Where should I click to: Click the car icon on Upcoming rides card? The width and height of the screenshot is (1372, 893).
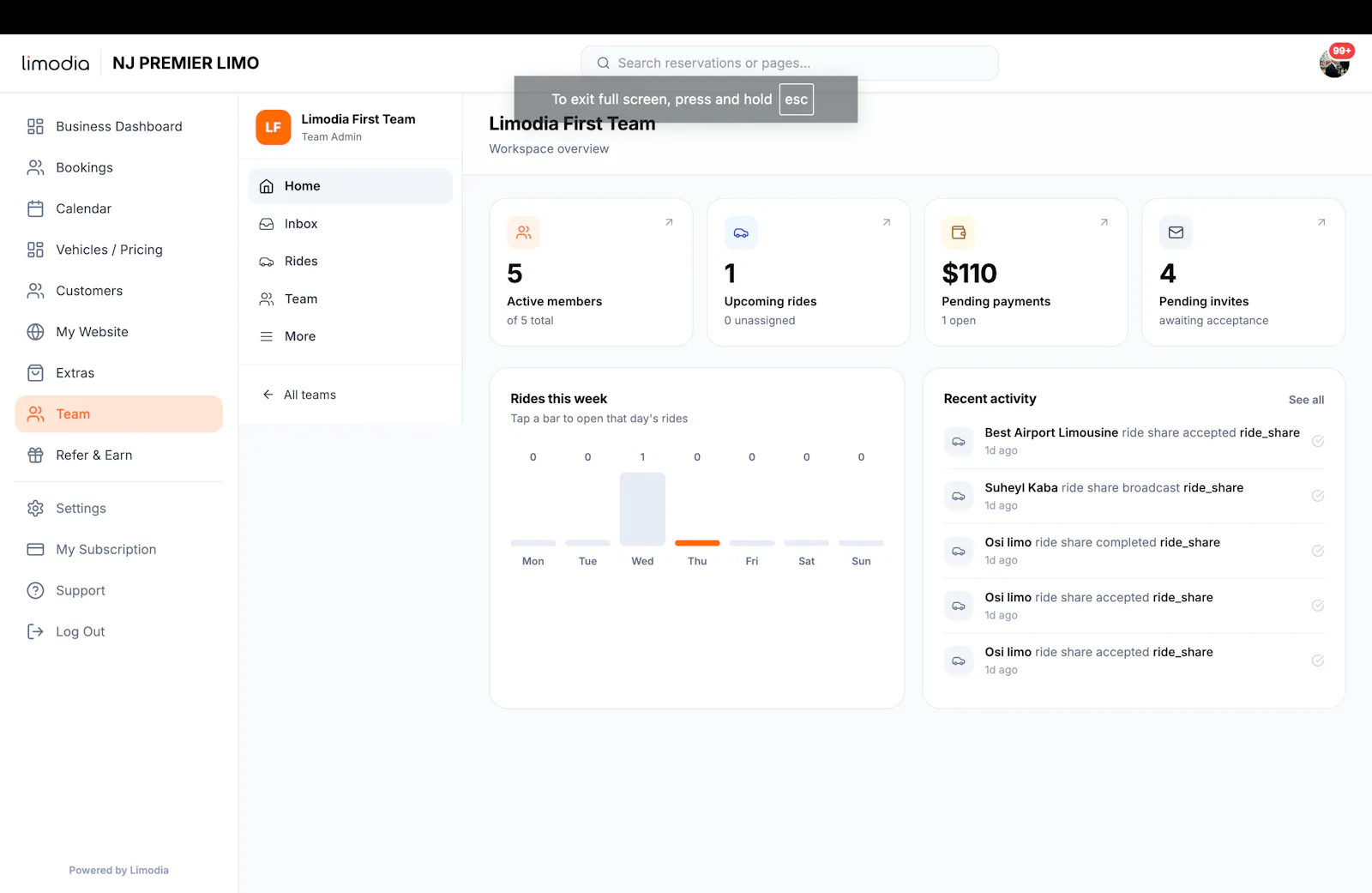[741, 232]
